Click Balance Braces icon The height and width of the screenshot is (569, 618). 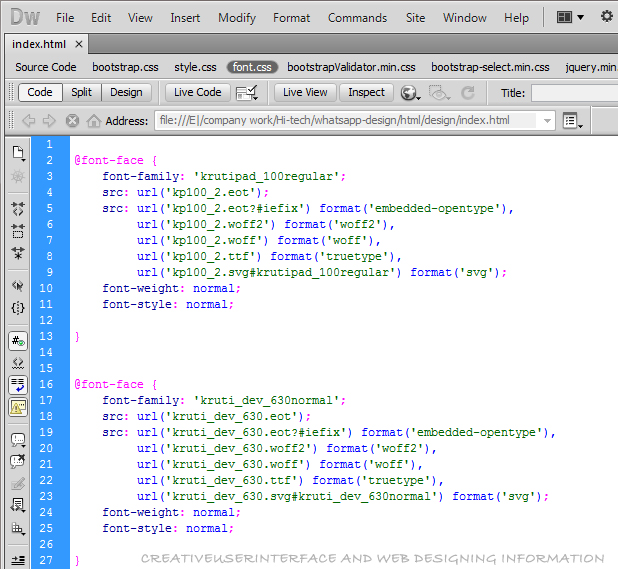coord(18,308)
